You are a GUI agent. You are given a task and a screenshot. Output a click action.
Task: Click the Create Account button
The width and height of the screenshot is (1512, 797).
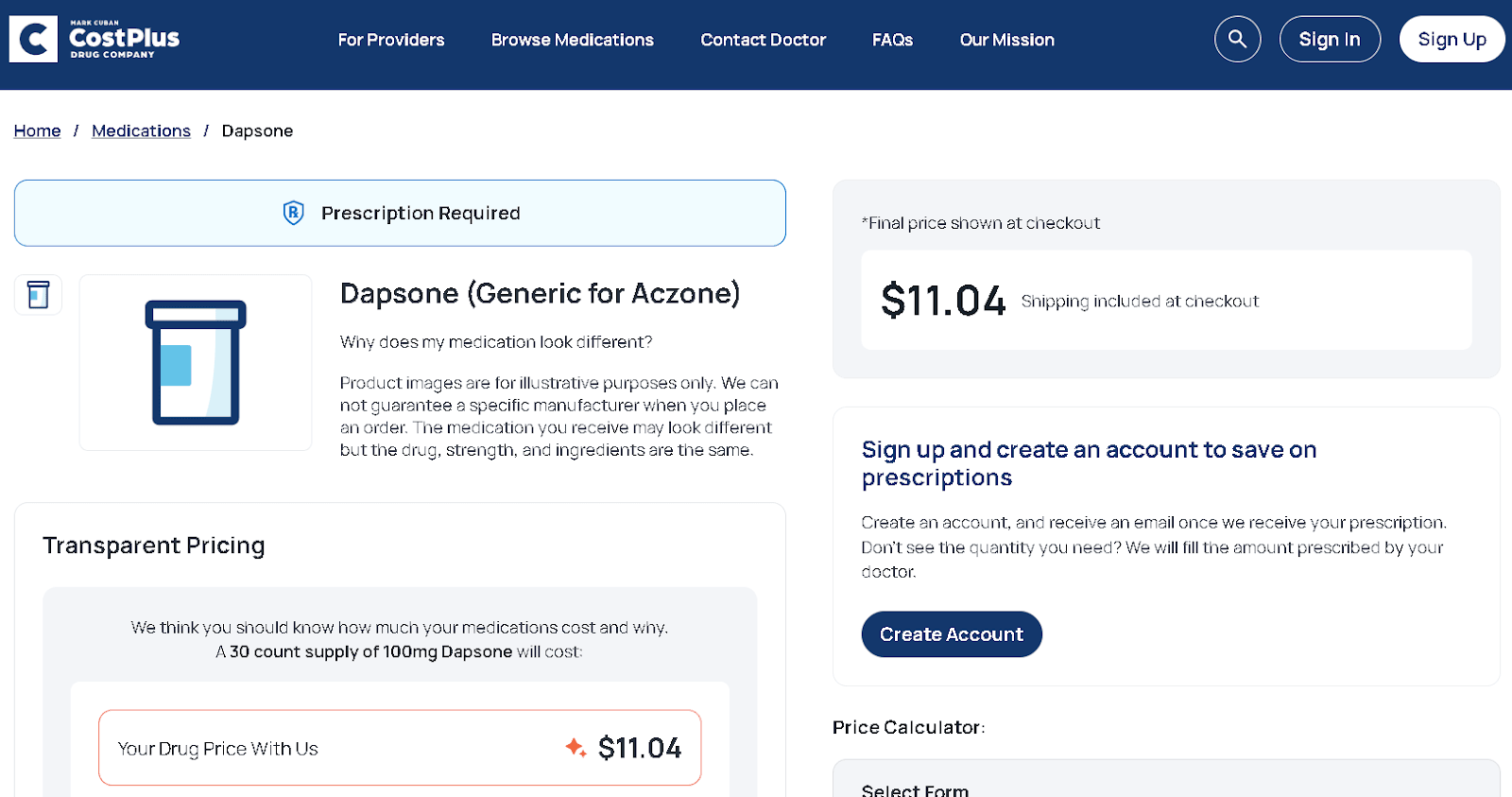(x=952, y=634)
